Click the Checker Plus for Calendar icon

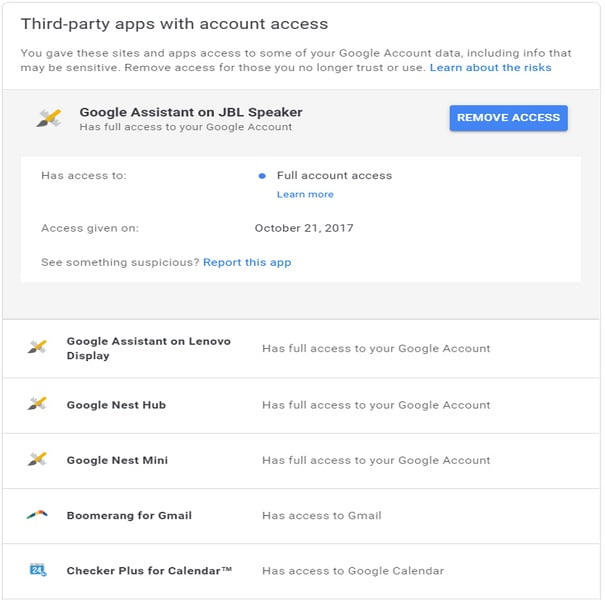(38, 570)
